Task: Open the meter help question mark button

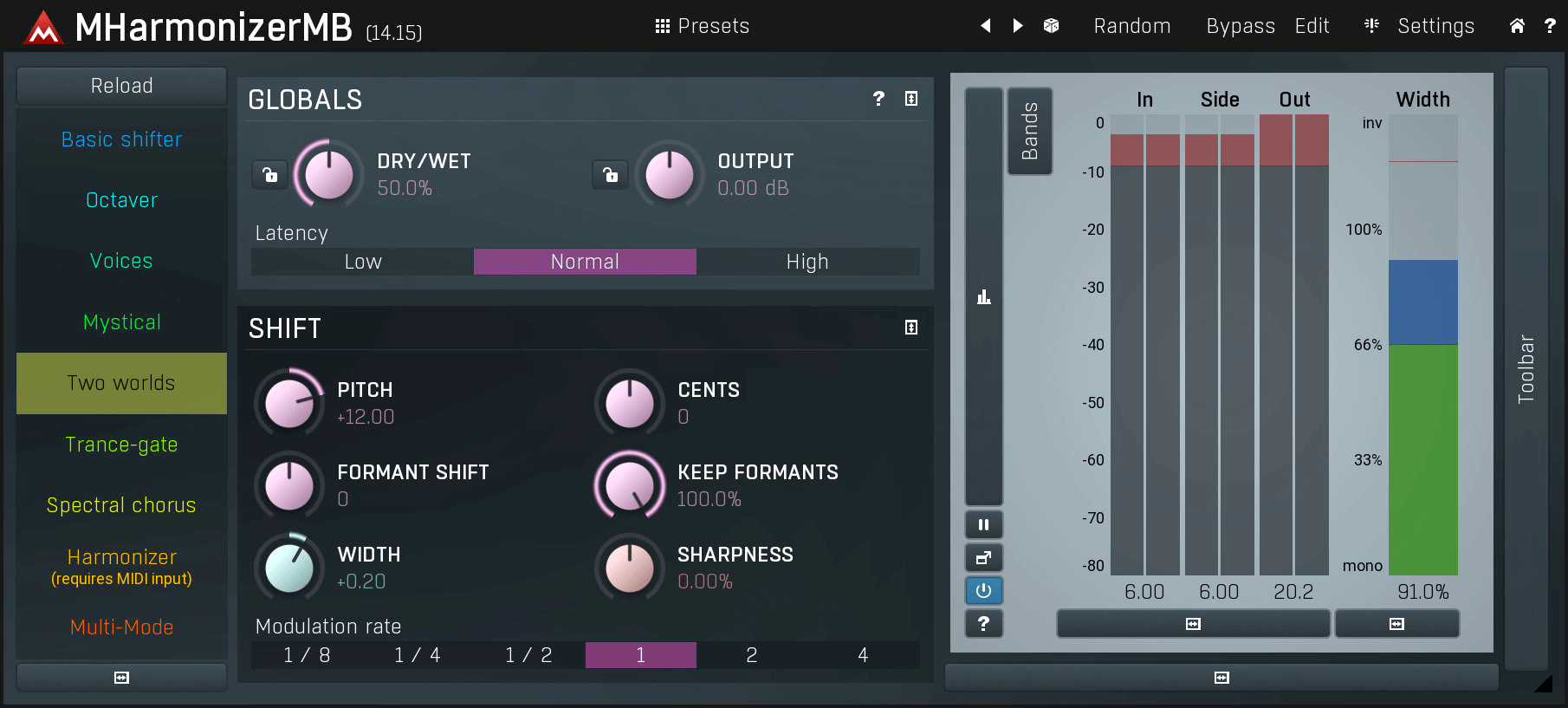Action: tap(983, 624)
